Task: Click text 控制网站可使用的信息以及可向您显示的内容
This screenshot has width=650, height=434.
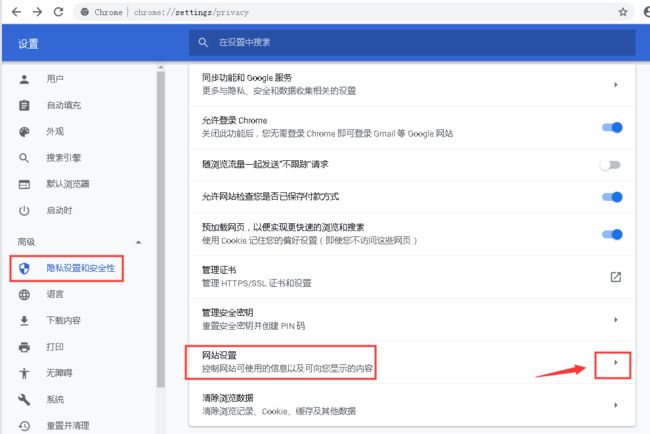Action: (x=287, y=369)
